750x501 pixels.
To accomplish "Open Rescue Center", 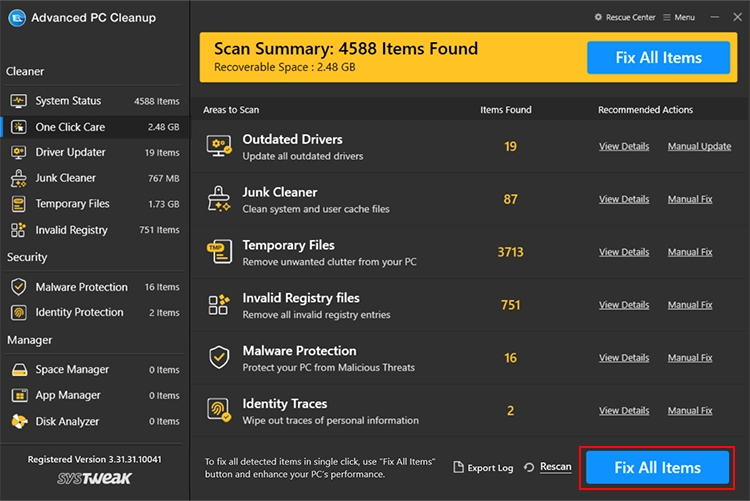I will tap(625, 17).
